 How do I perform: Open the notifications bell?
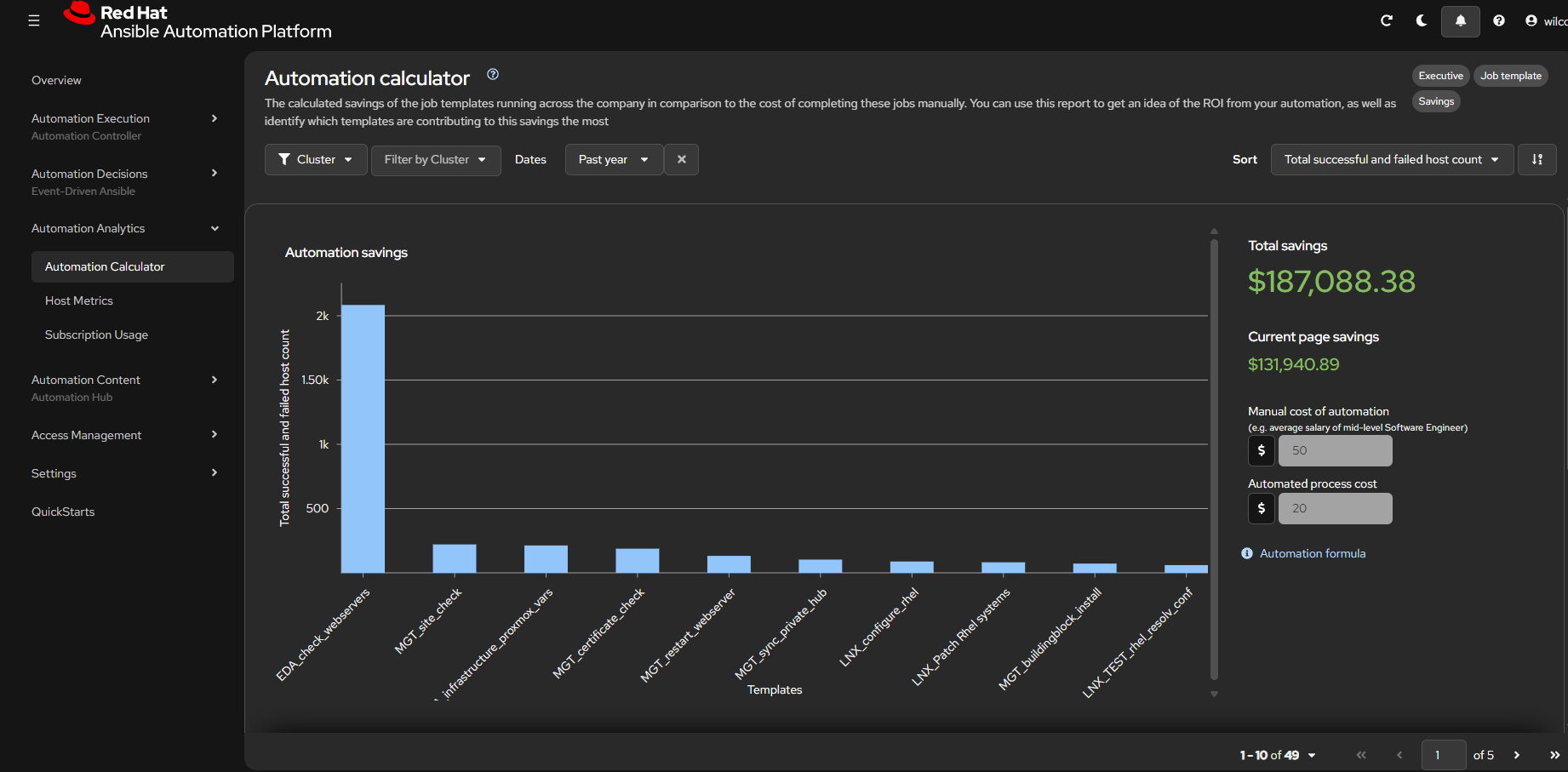pyautogui.click(x=1460, y=21)
